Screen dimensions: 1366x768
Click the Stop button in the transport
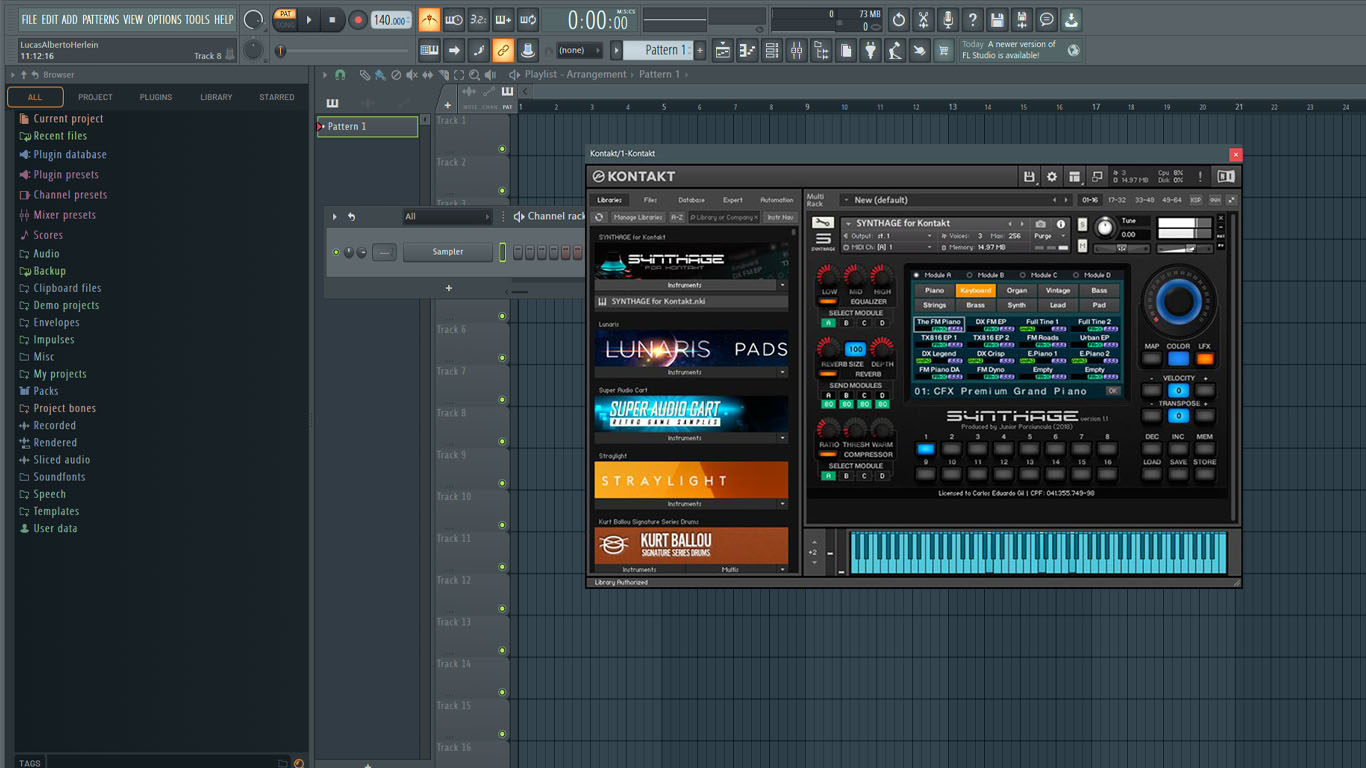pyautogui.click(x=332, y=19)
